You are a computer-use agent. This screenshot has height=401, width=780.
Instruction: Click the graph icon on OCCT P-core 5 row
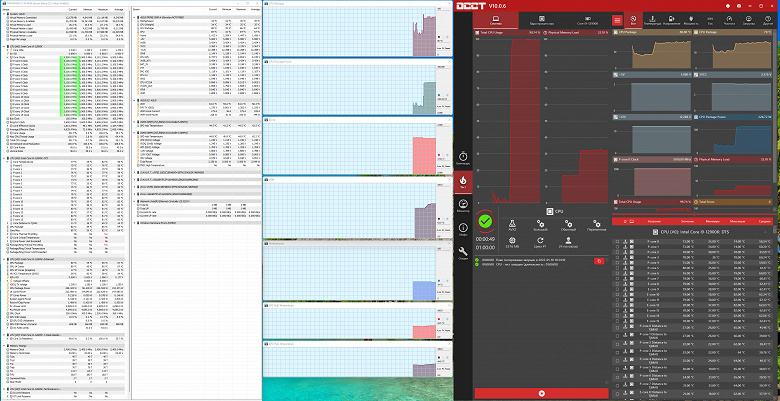(x=631, y=268)
